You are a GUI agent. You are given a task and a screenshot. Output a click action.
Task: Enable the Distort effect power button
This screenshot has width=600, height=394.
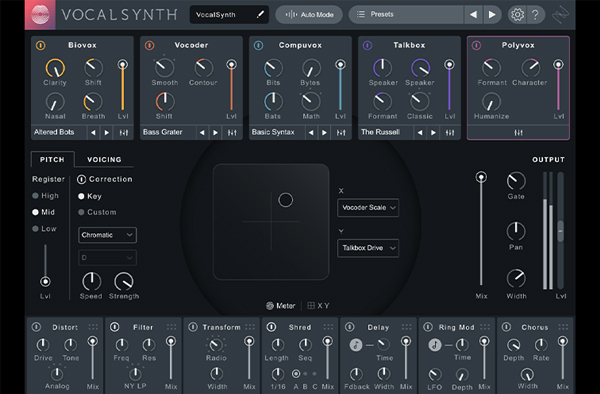36,327
